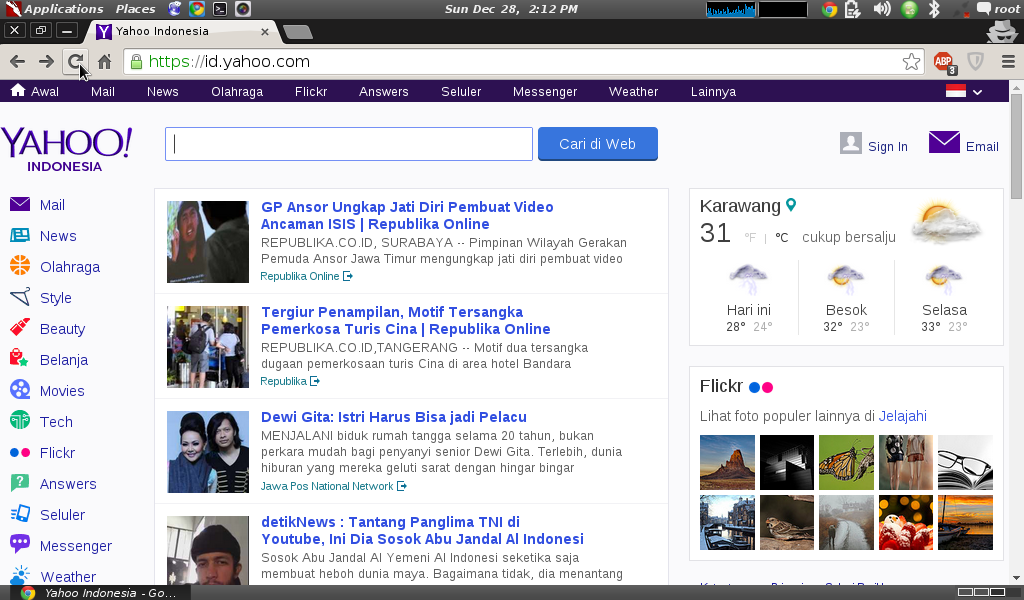Click the Sign In avatar icon
The width and height of the screenshot is (1024, 600).
[x=851, y=144]
